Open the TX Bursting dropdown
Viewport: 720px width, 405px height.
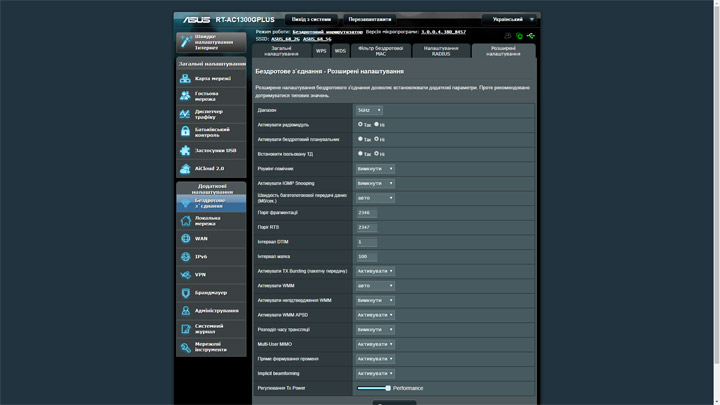[x=375, y=271]
